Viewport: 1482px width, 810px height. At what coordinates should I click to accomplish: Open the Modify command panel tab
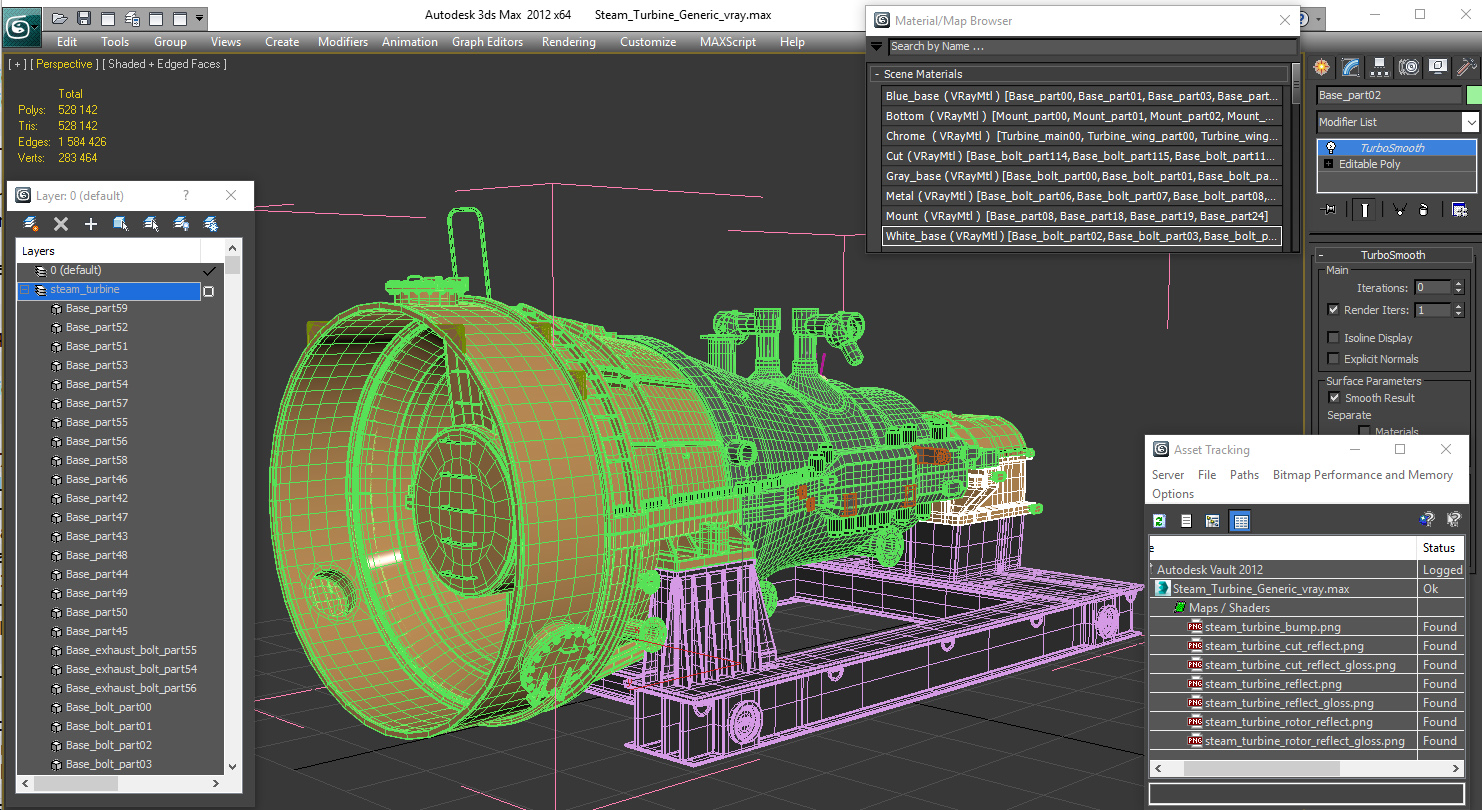[1351, 67]
